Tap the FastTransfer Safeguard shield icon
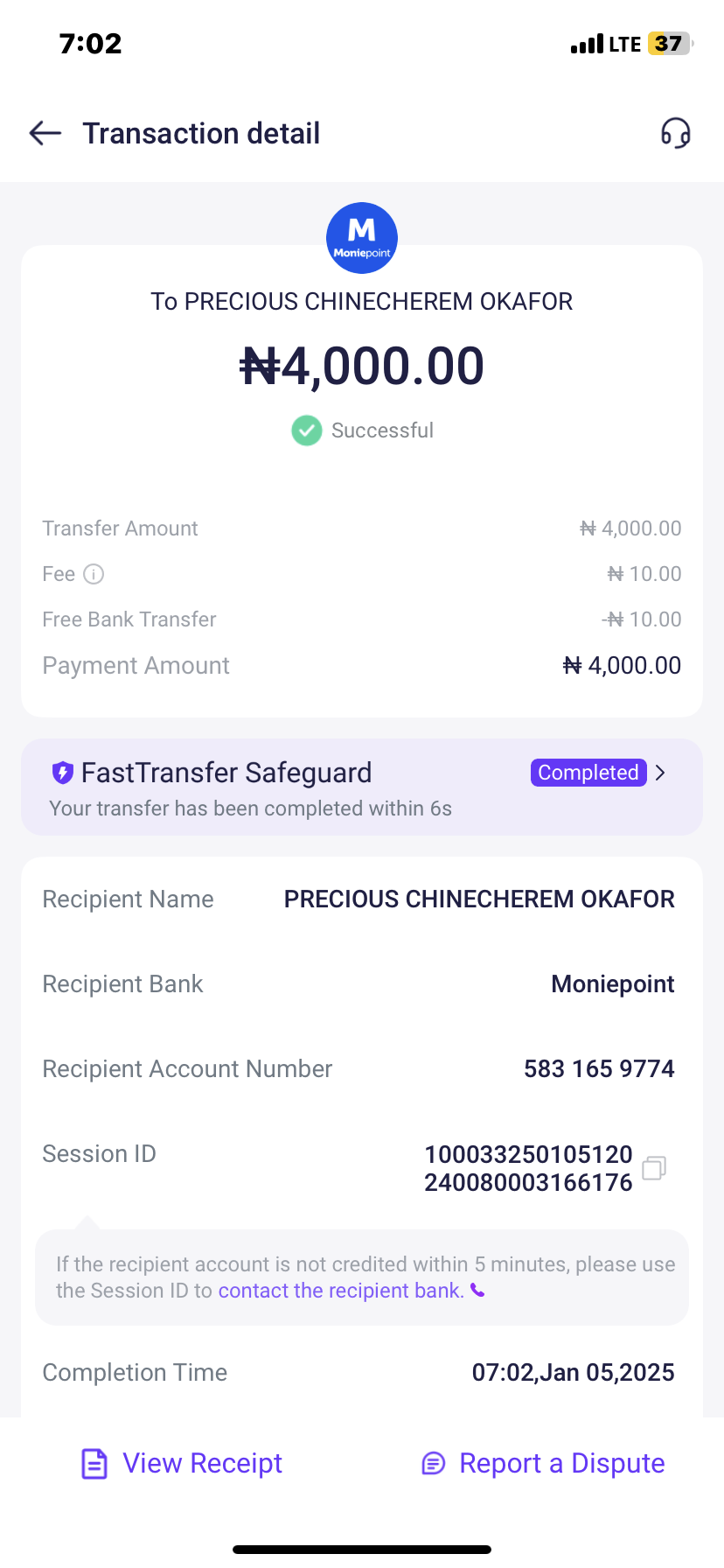Viewport: 724px width, 1568px height. [x=62, y=773]
